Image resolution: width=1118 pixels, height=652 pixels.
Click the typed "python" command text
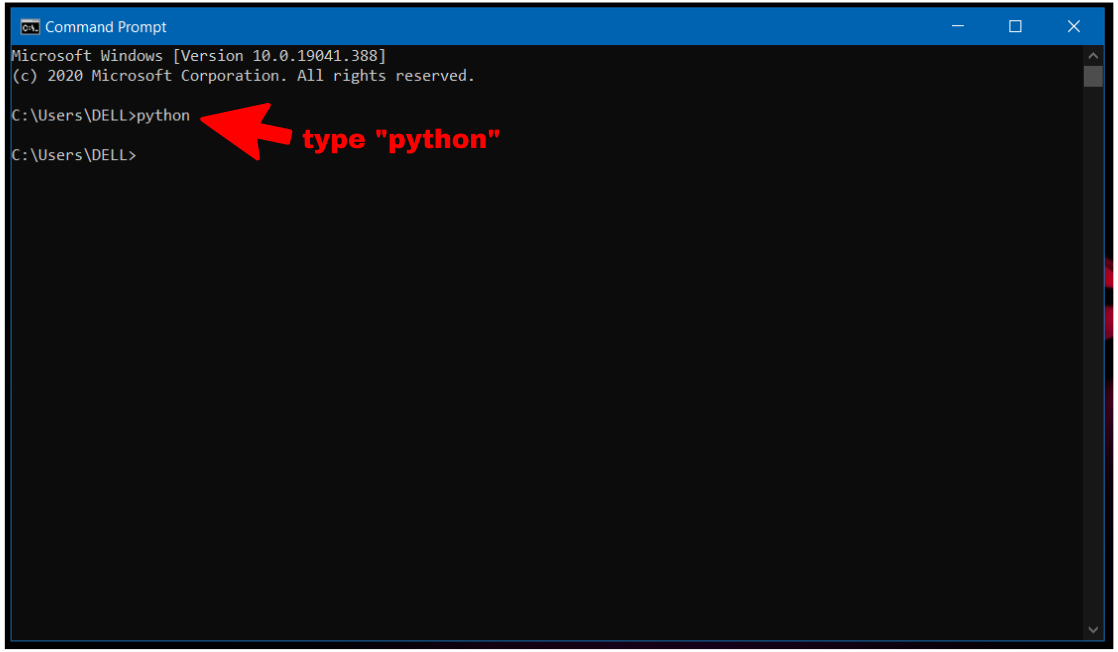point(163,116)
